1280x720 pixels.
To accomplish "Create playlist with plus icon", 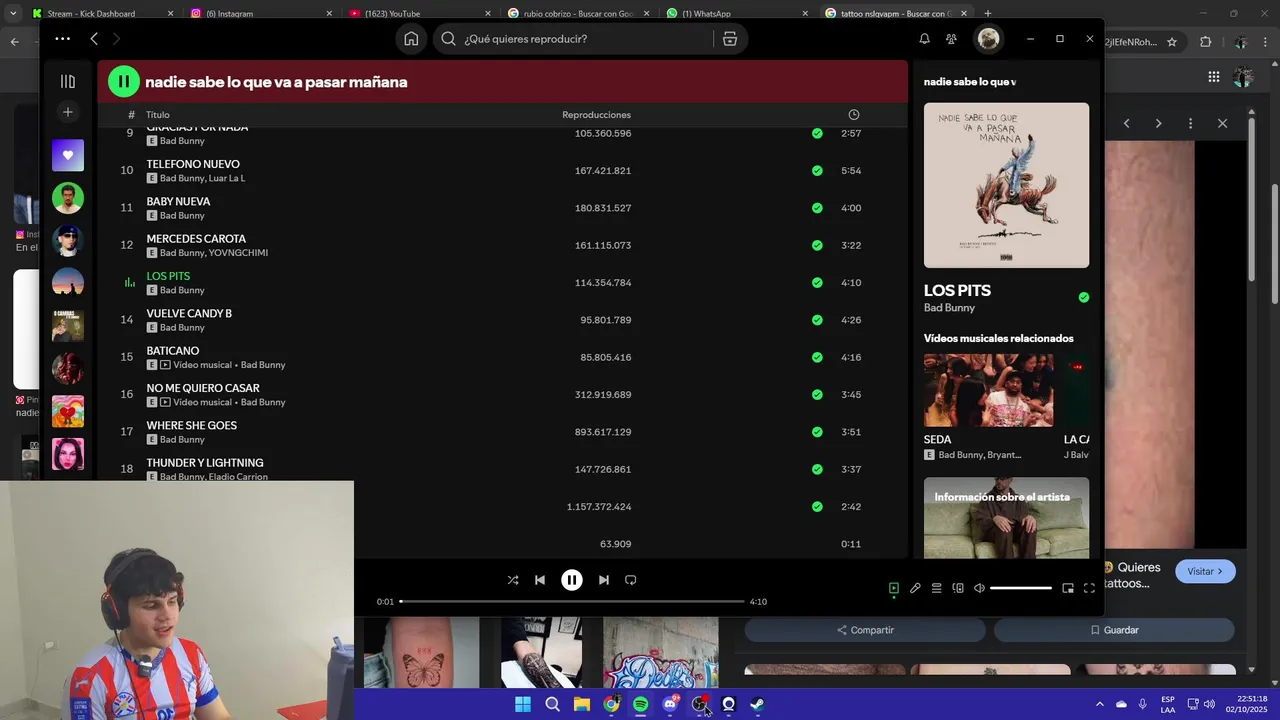I will pyautogui.click(x=68, y=112).
